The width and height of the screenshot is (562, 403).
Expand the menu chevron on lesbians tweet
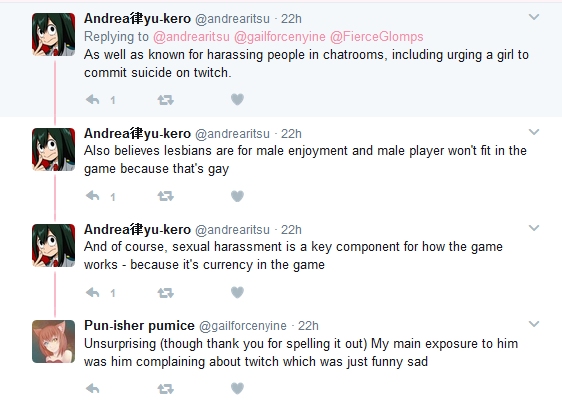click(534, 132)
